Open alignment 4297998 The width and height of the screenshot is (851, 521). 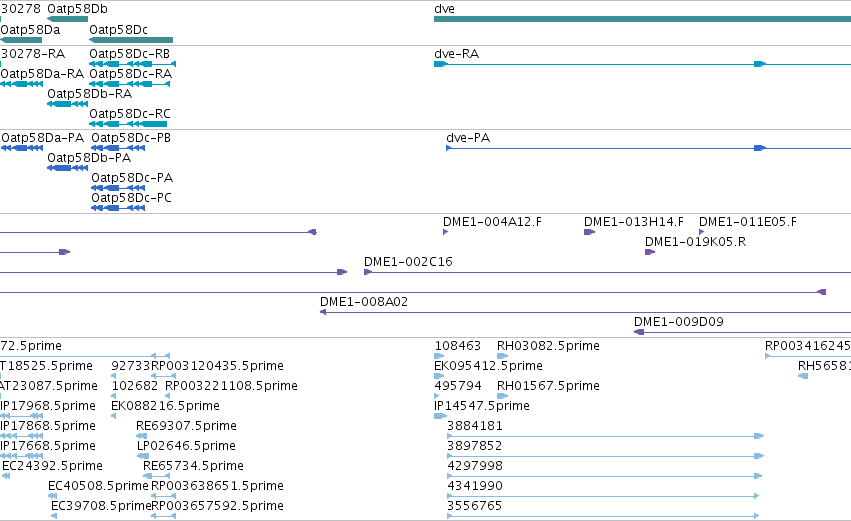475,467
